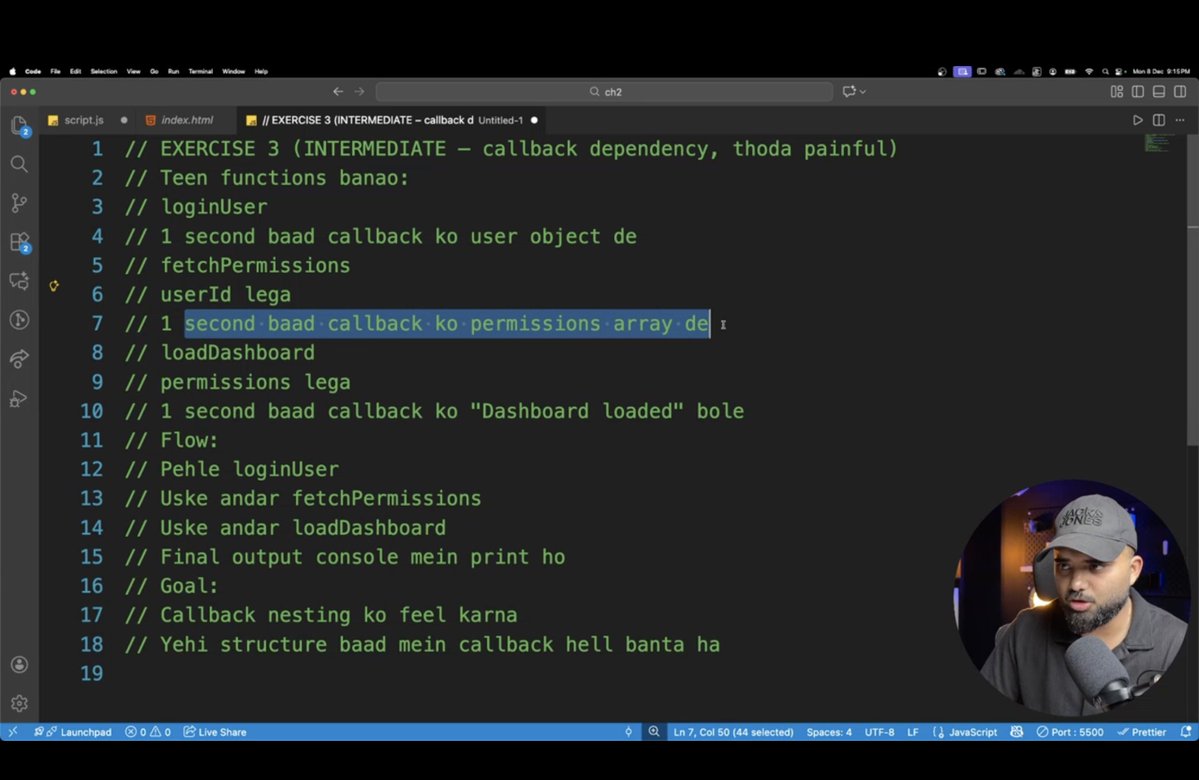The height and width of the screenshot is (780, 1199).
Task: Select the EXERCISE 3 Untitled-1 tab
Action: click(392, 120)
